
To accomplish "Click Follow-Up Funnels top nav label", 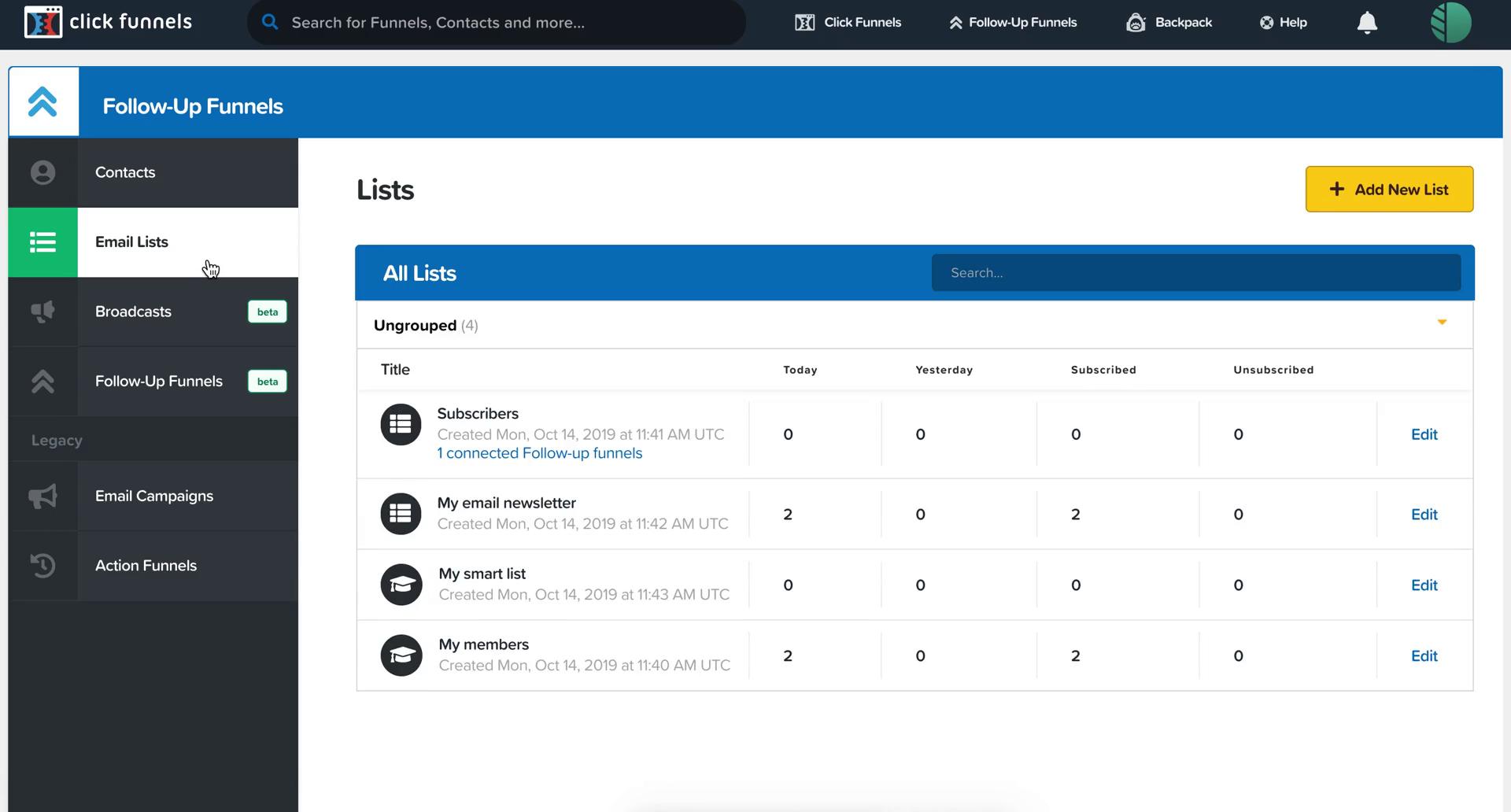I will (x=1023, y=22).
